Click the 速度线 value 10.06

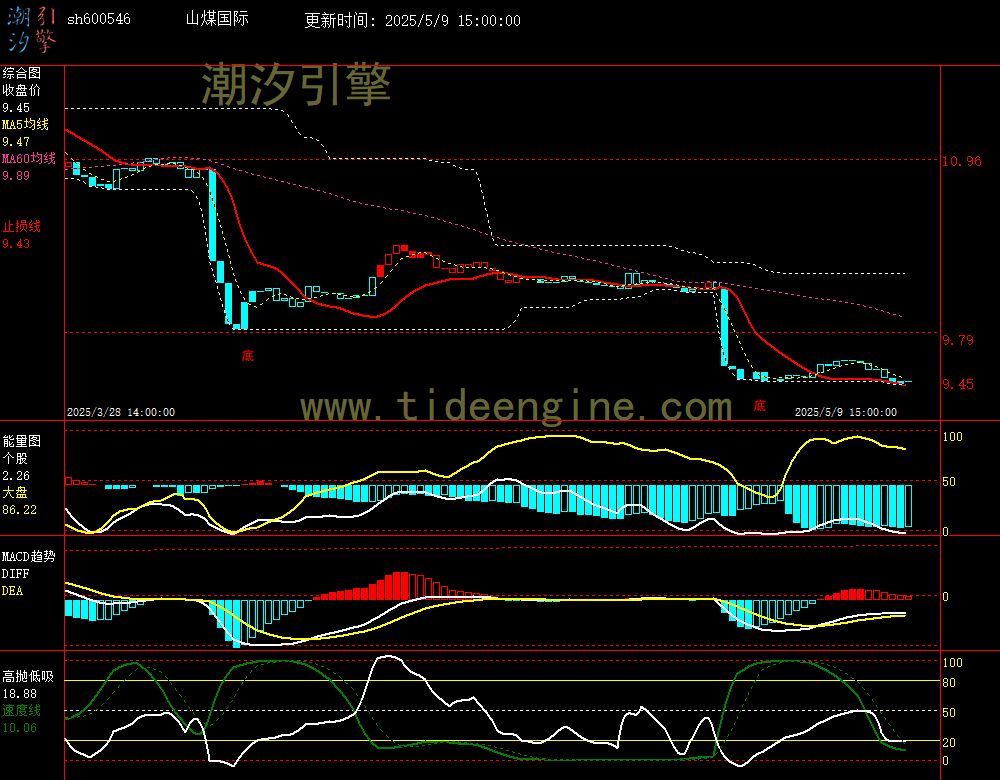pos(19,728)
